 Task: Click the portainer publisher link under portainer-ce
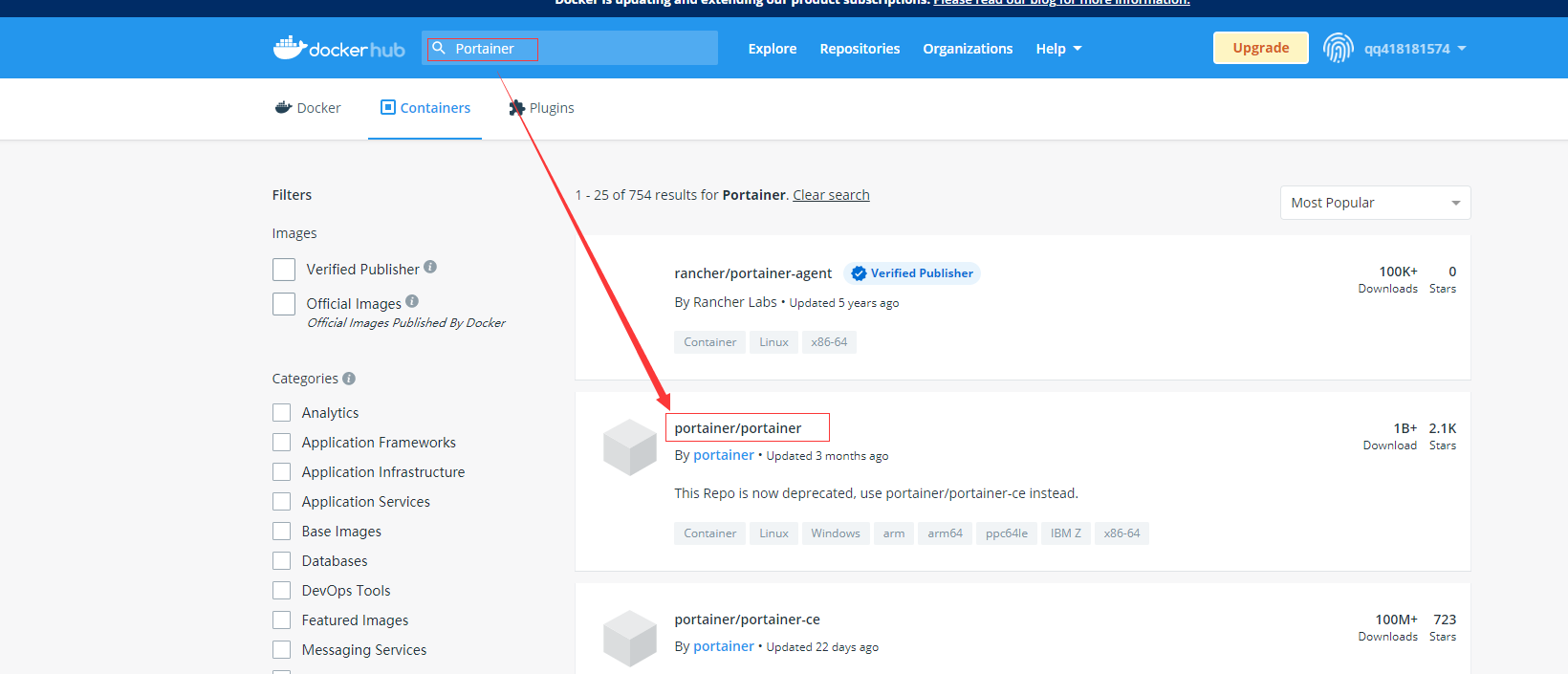pos(724,646)
